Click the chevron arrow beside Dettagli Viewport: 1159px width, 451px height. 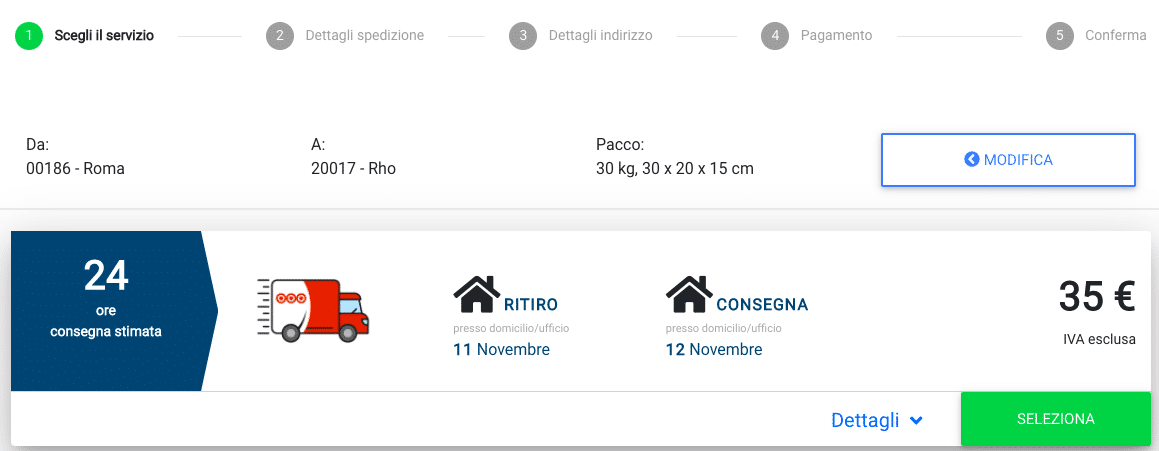pyautogui.click(x=916, y=422)
